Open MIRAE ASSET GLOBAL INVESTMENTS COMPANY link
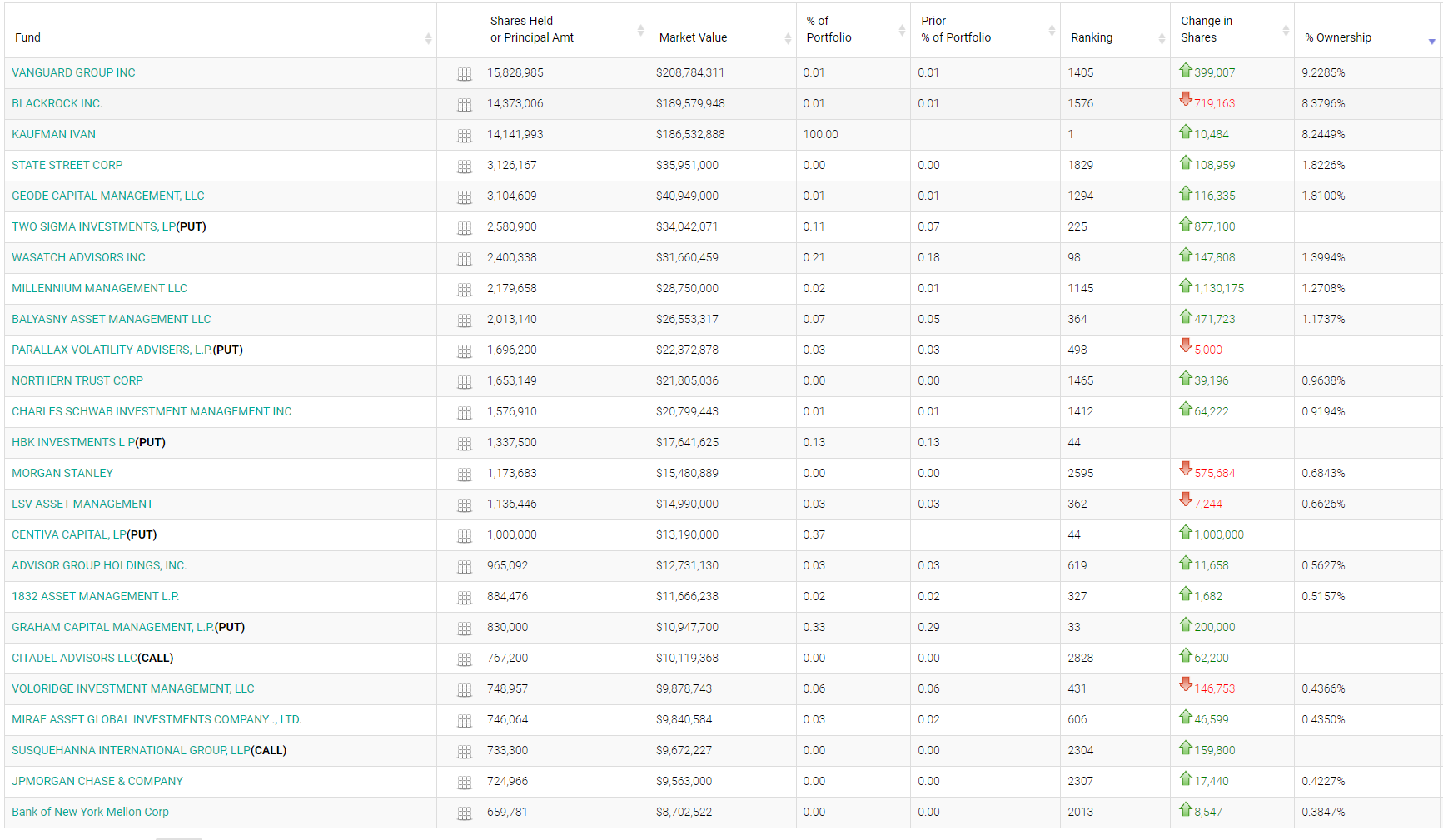 (x=157, y=719)
